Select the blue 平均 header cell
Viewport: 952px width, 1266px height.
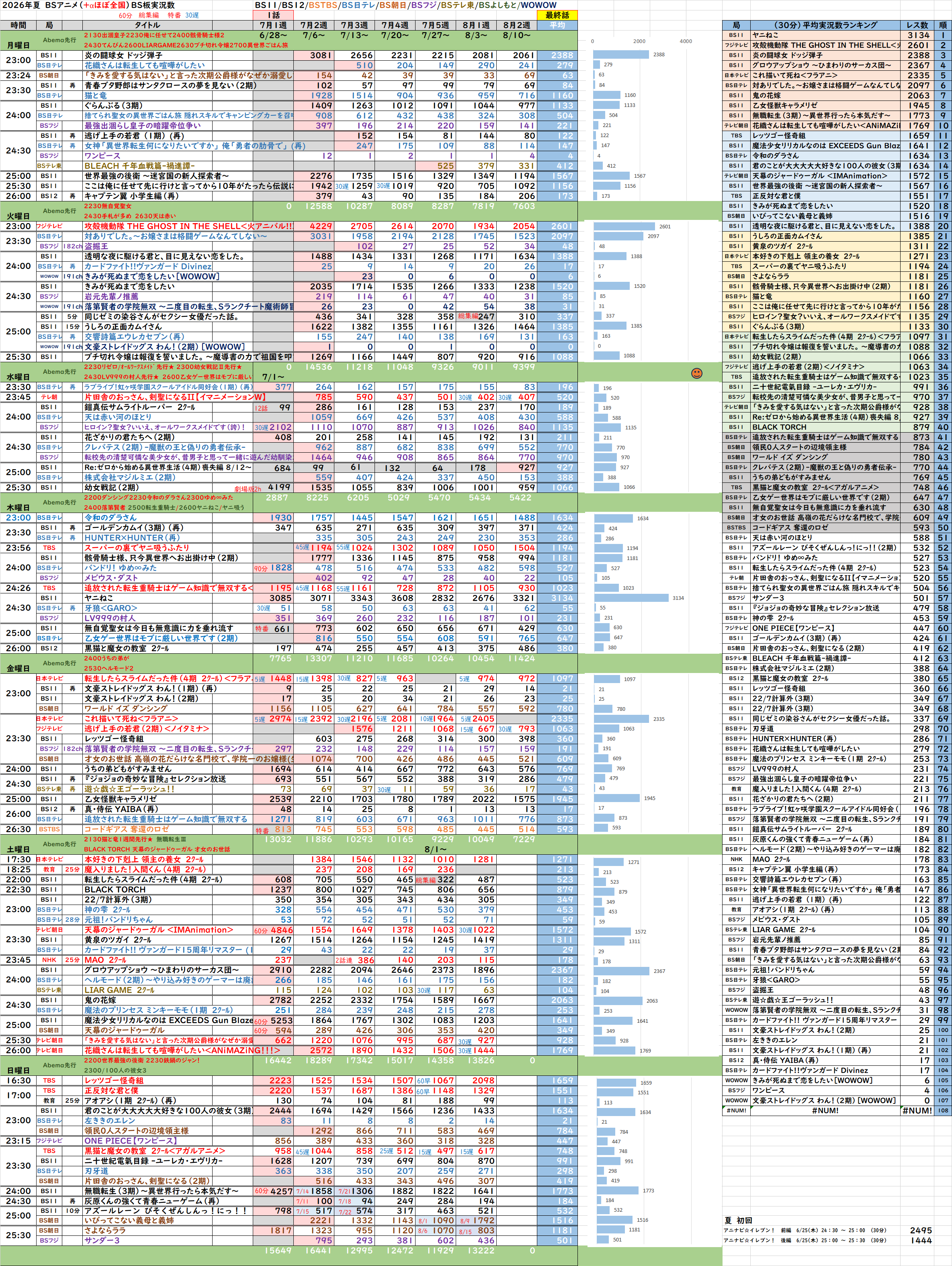(557, 25)
